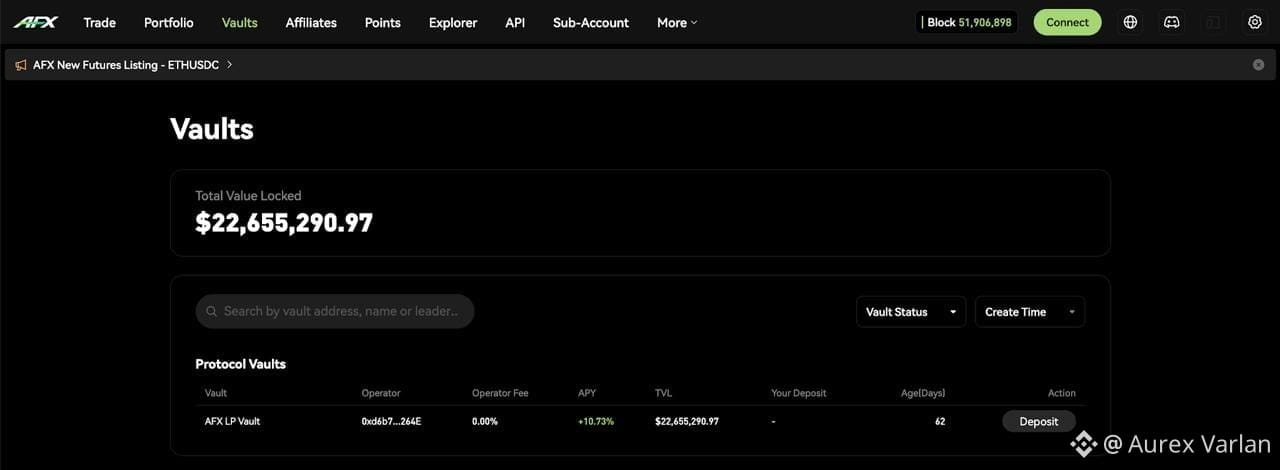Click the Total Value Locked figure under its label

[284, 223]
